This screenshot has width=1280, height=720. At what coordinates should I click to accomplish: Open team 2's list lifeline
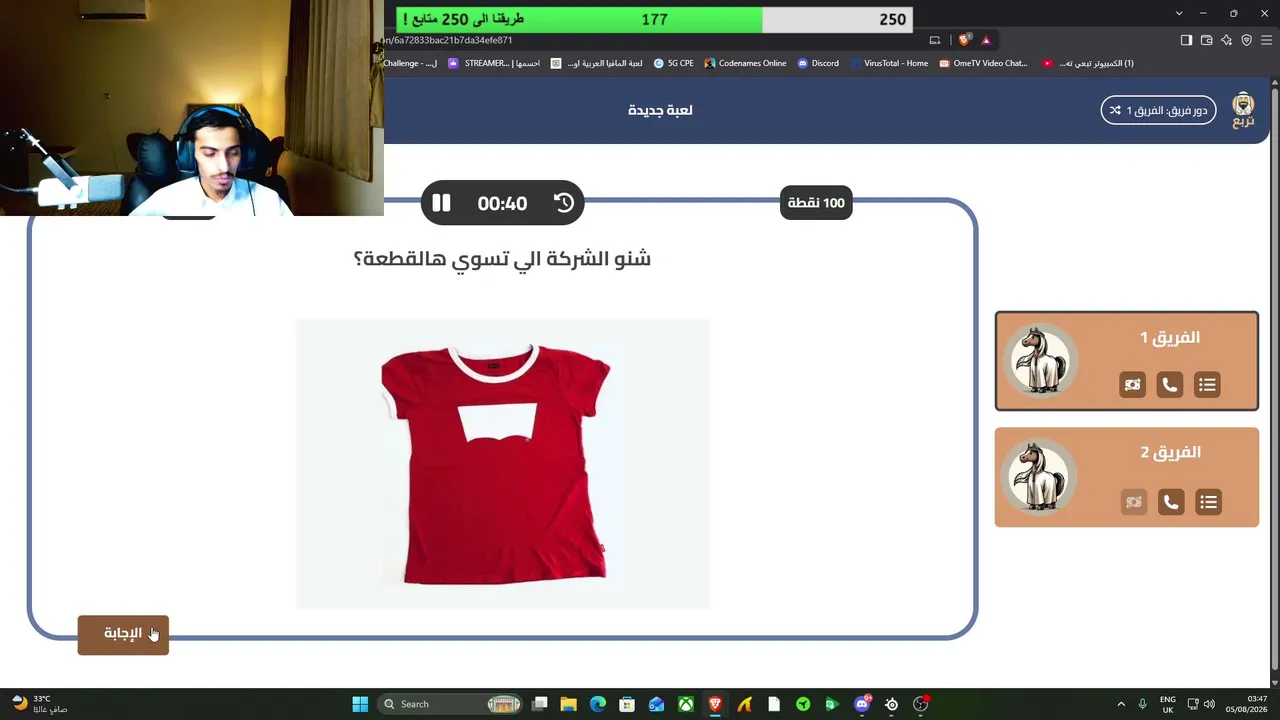coord(1209,502)
